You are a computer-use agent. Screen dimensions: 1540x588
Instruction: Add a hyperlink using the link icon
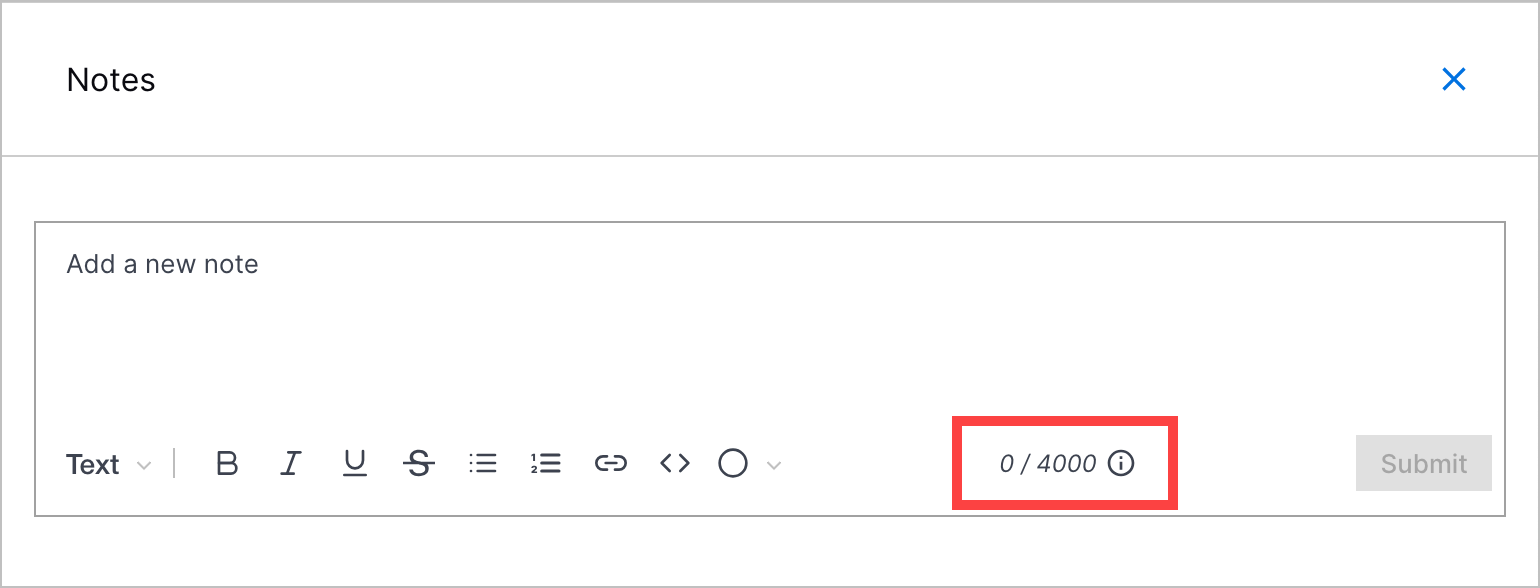point(611,464)
